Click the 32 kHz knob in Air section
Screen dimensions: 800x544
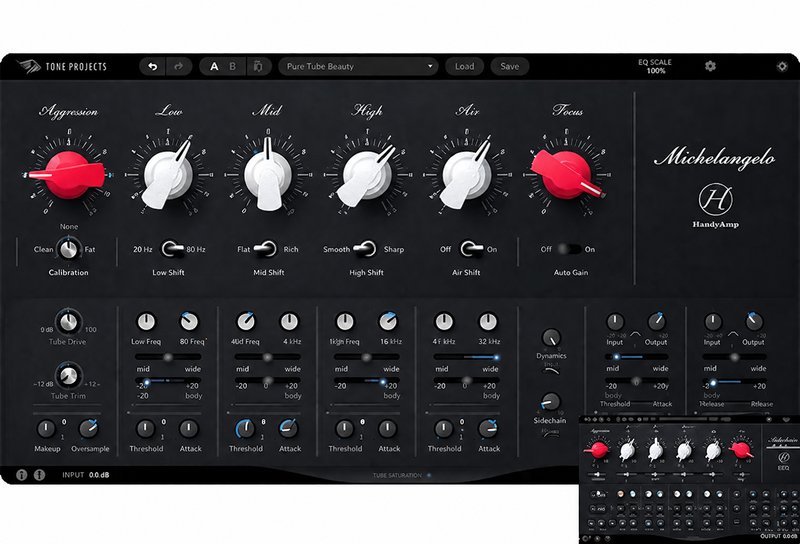[x=488, y=322]
